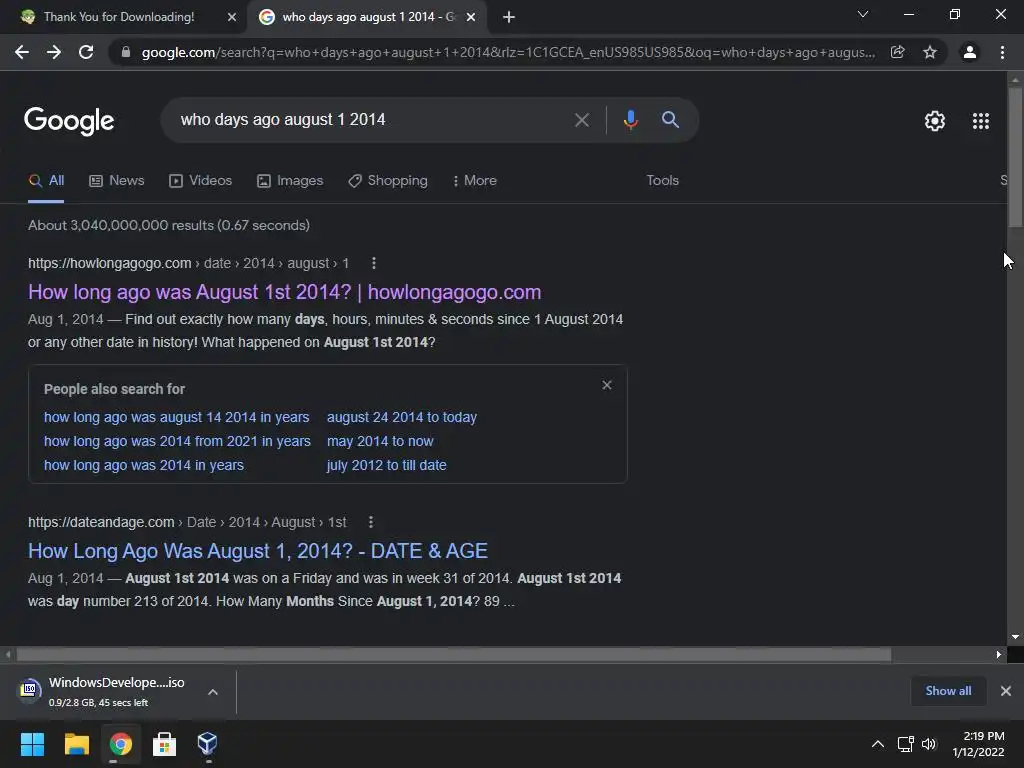Screen dimensions: 1024x768
Task: Clear the Google search query
Action: pos(581,120)
